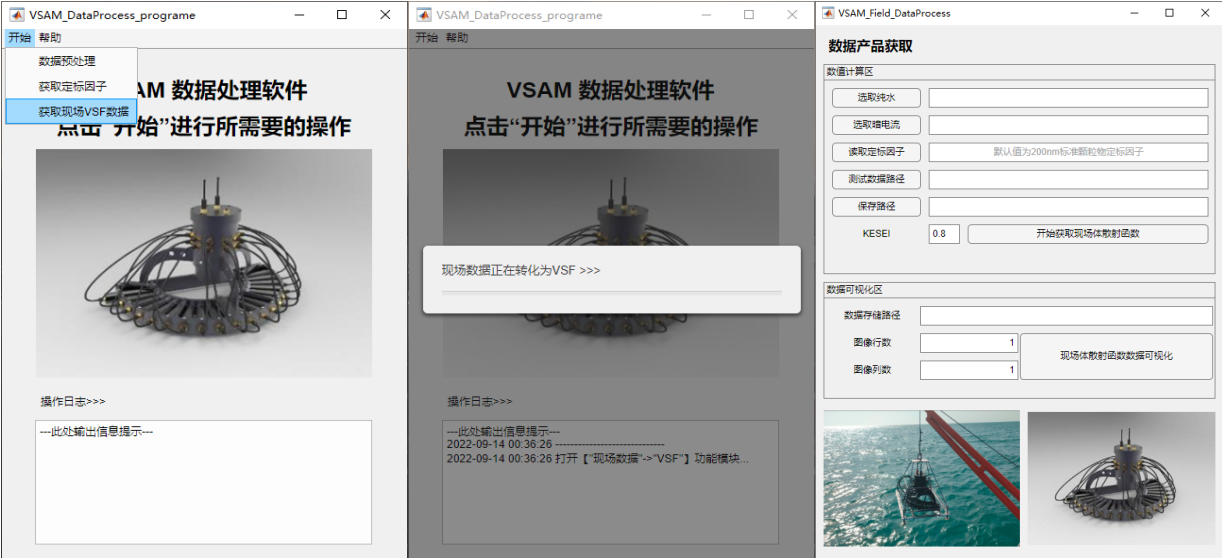
Task: Click the 选取暗电流 button
Action: click(x=876, y=125)
